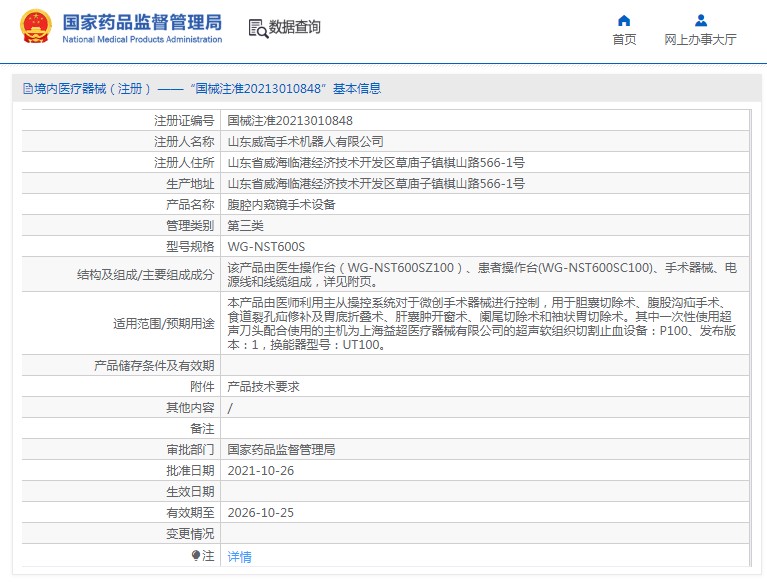Image resolution: width=767 pixels, height=582 pixels.
Task: Click the 注册人住所 label
Action: click(x=184, y=162)
